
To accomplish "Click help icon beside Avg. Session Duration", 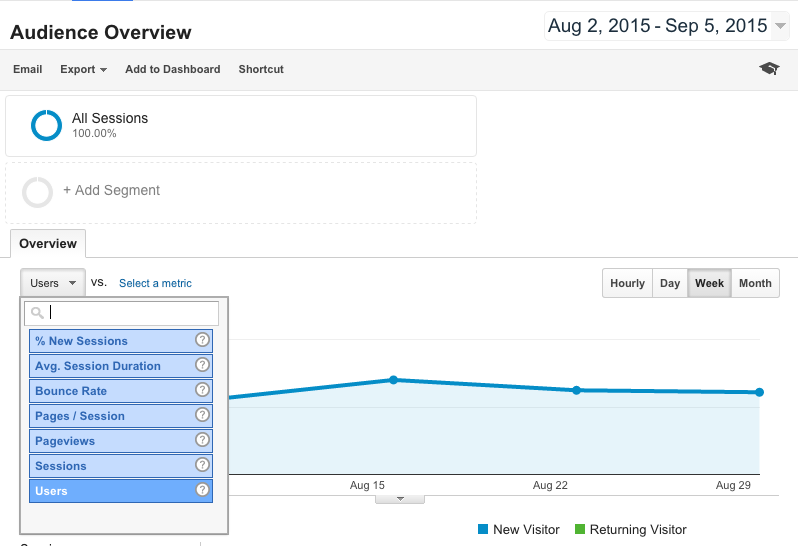I will pos(202,366).
